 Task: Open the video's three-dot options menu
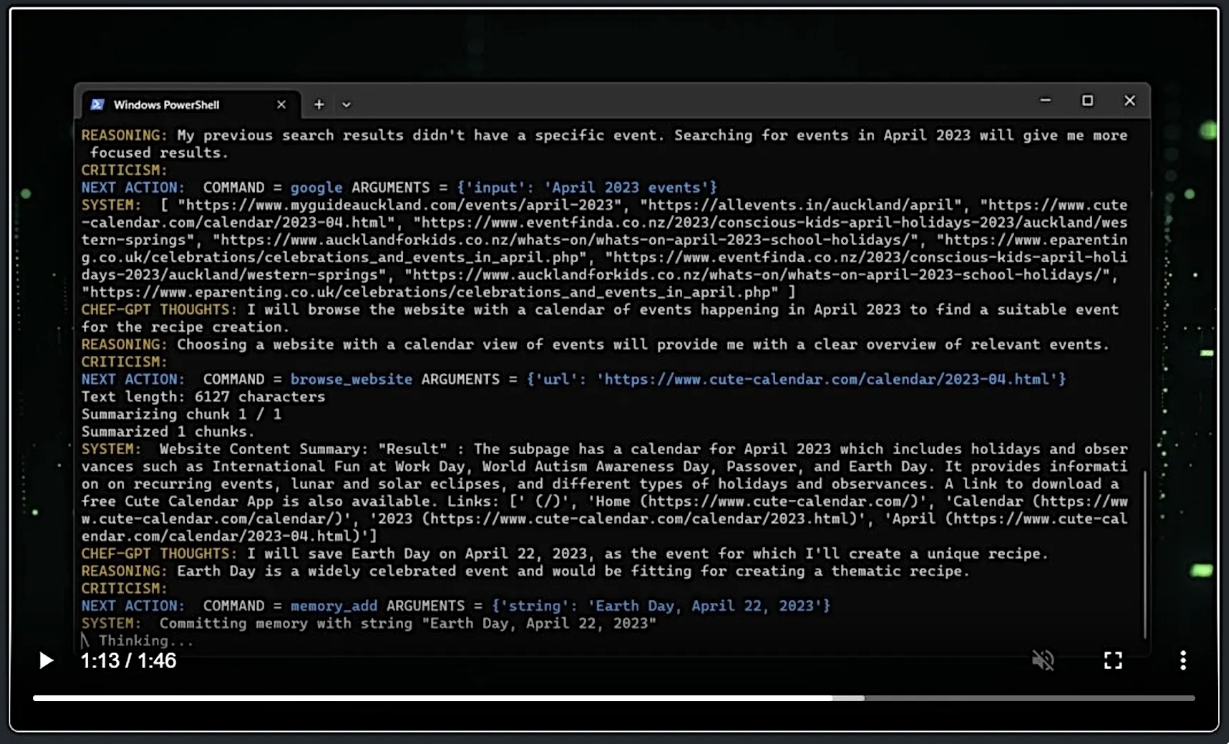coord(1183,660)
